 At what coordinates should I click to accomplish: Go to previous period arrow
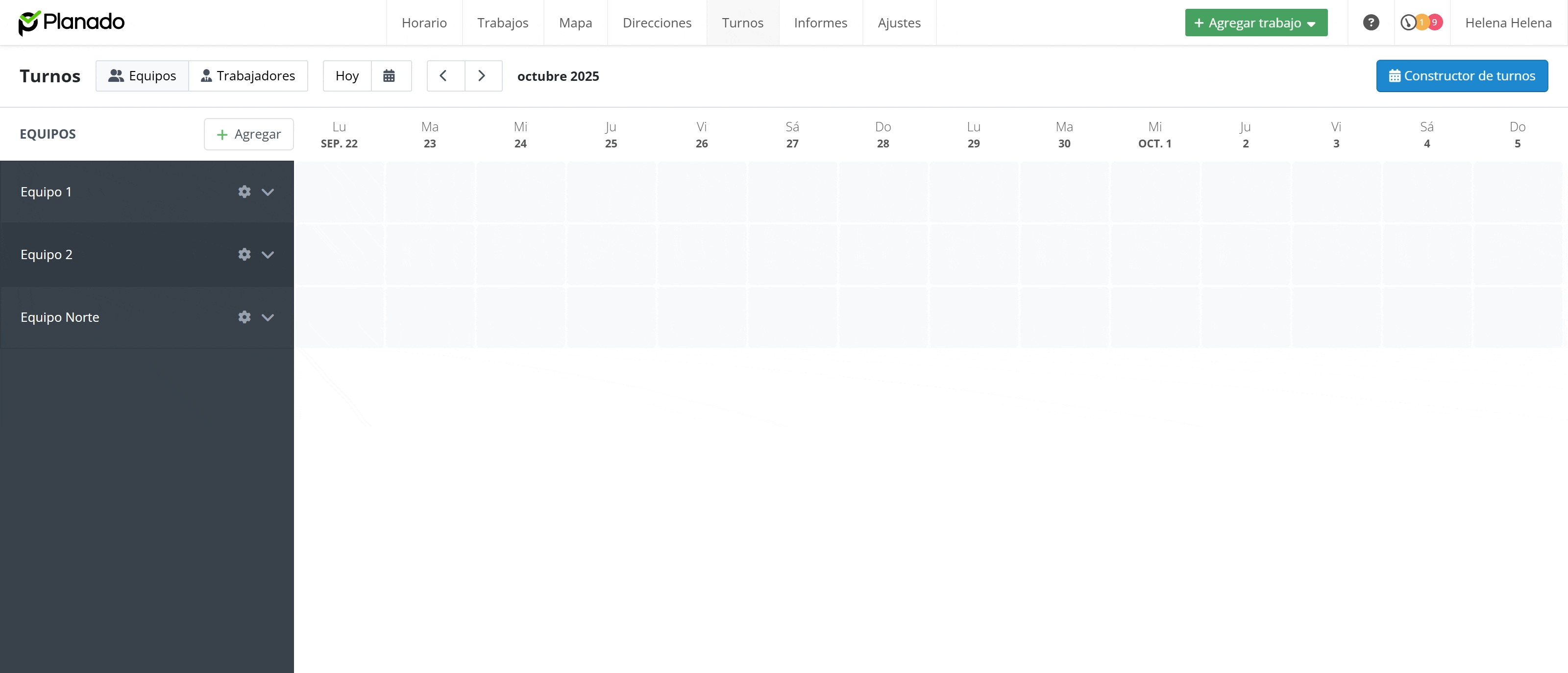[x=444, y=76]
